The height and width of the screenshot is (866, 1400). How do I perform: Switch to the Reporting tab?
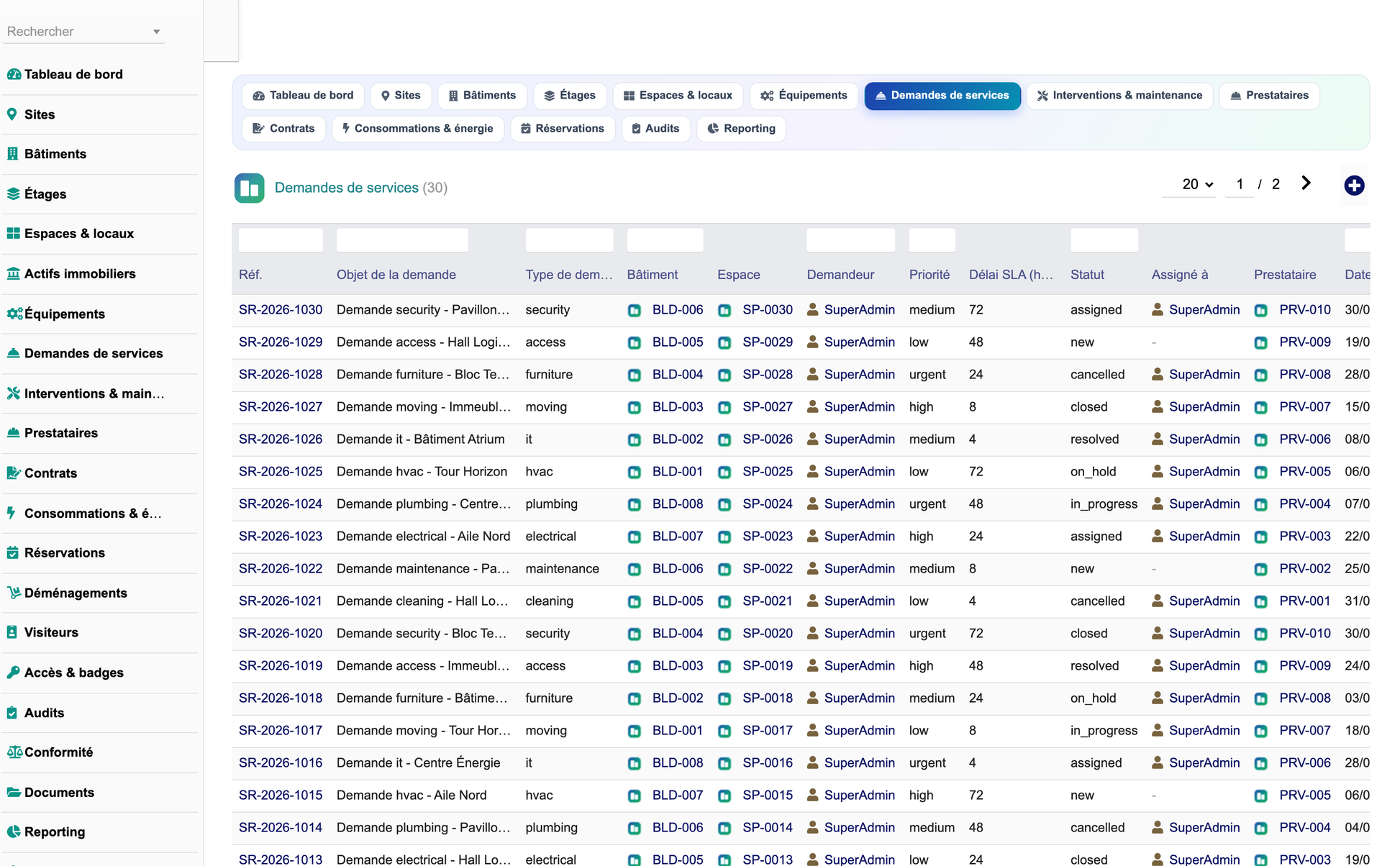tap(741, 128)
